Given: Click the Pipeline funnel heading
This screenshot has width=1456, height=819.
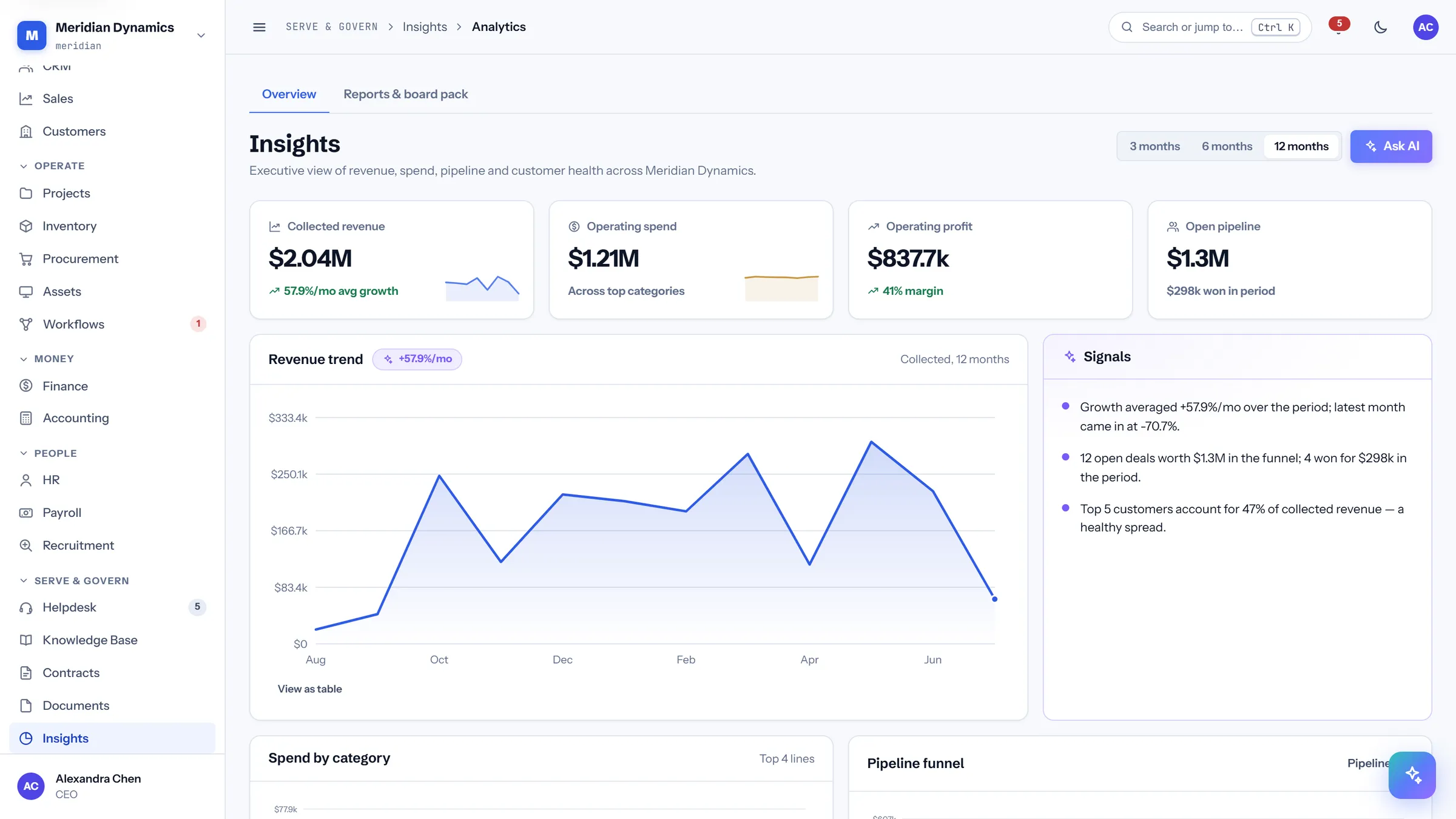Looking at the screenshot, I should pyautogui.click(x=915, y=763).
